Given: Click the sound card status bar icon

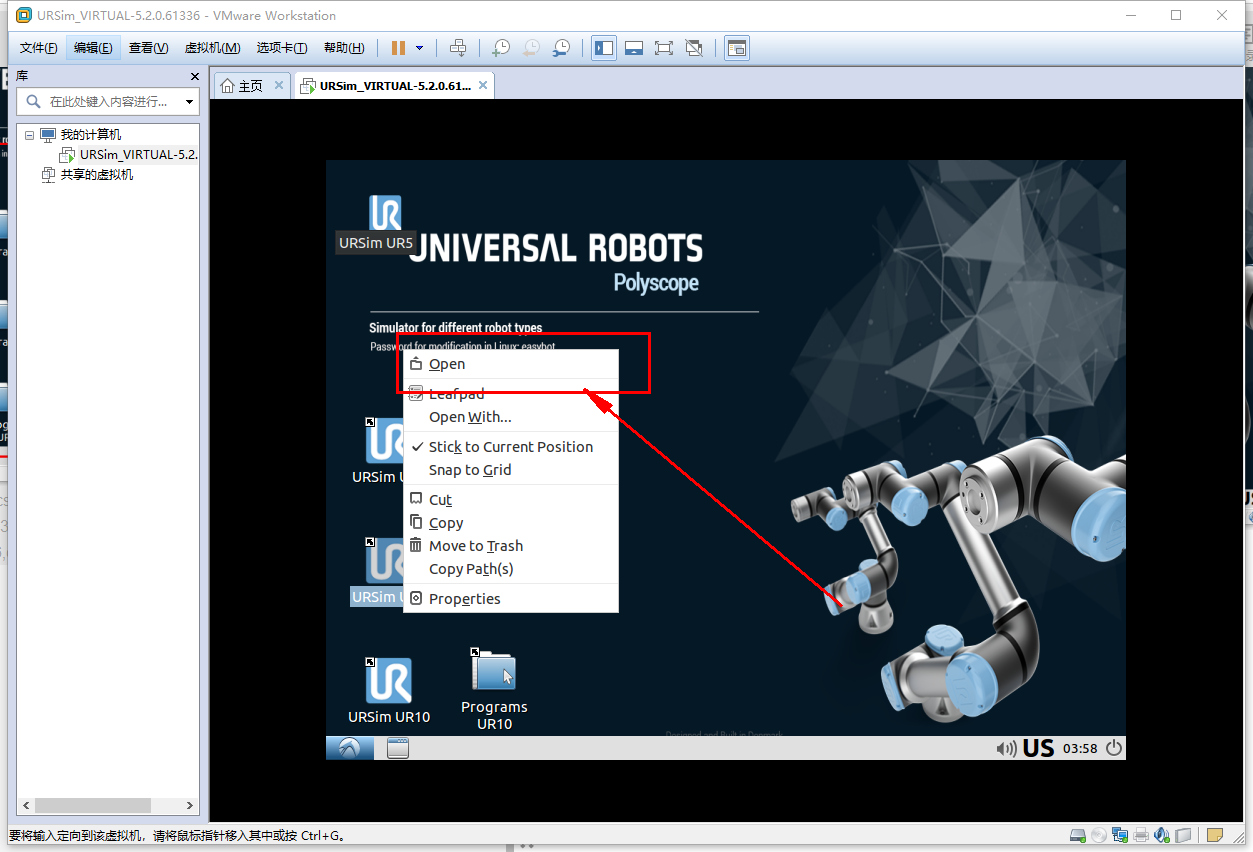Looking at the screenshot, I should click(x=1161, y=835).
